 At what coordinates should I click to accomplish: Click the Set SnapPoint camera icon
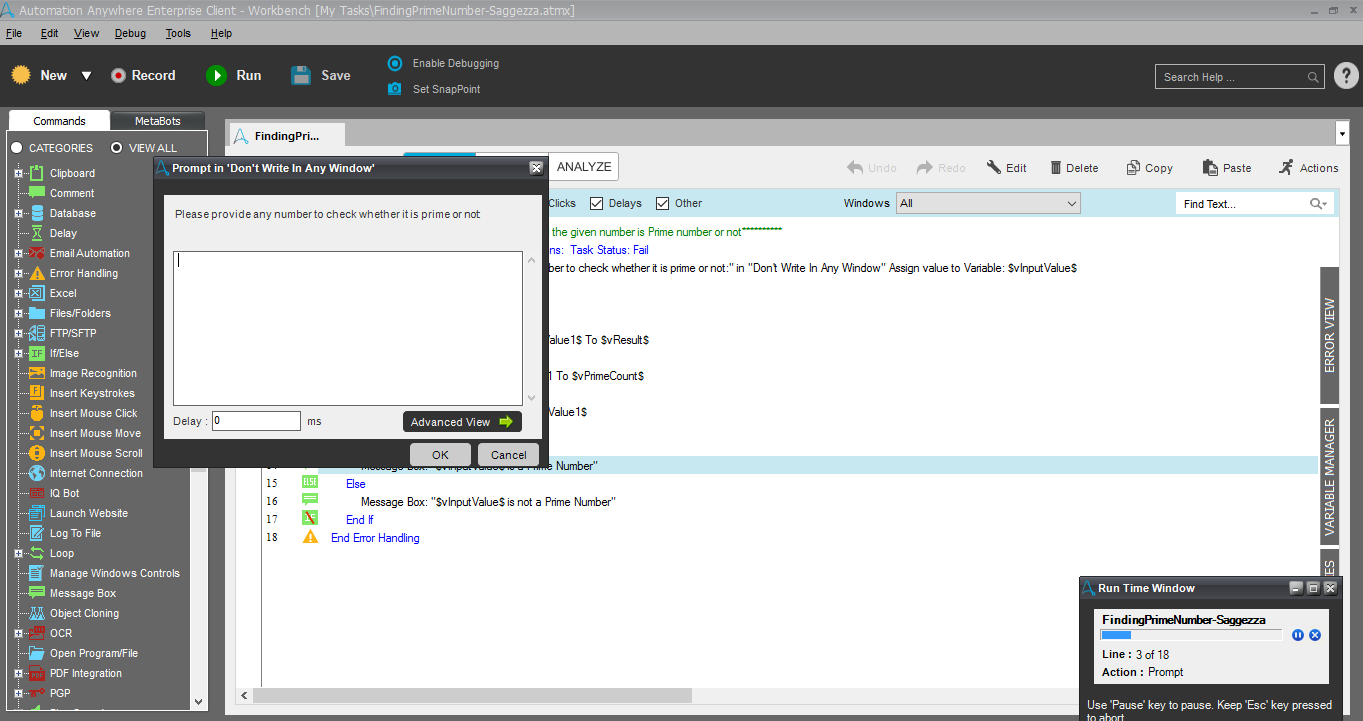pyautogui.click(x=394, y=89)
